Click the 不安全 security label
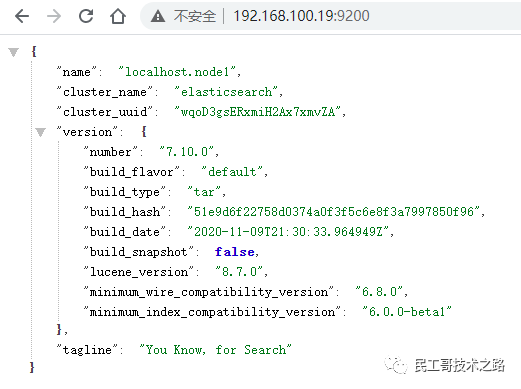 (195, 16)
